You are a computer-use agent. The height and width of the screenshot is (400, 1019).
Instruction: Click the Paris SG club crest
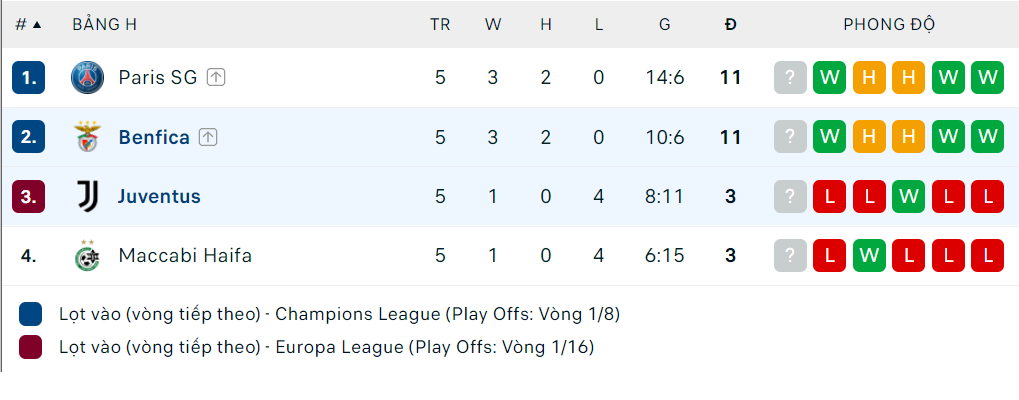pos(88,78)
